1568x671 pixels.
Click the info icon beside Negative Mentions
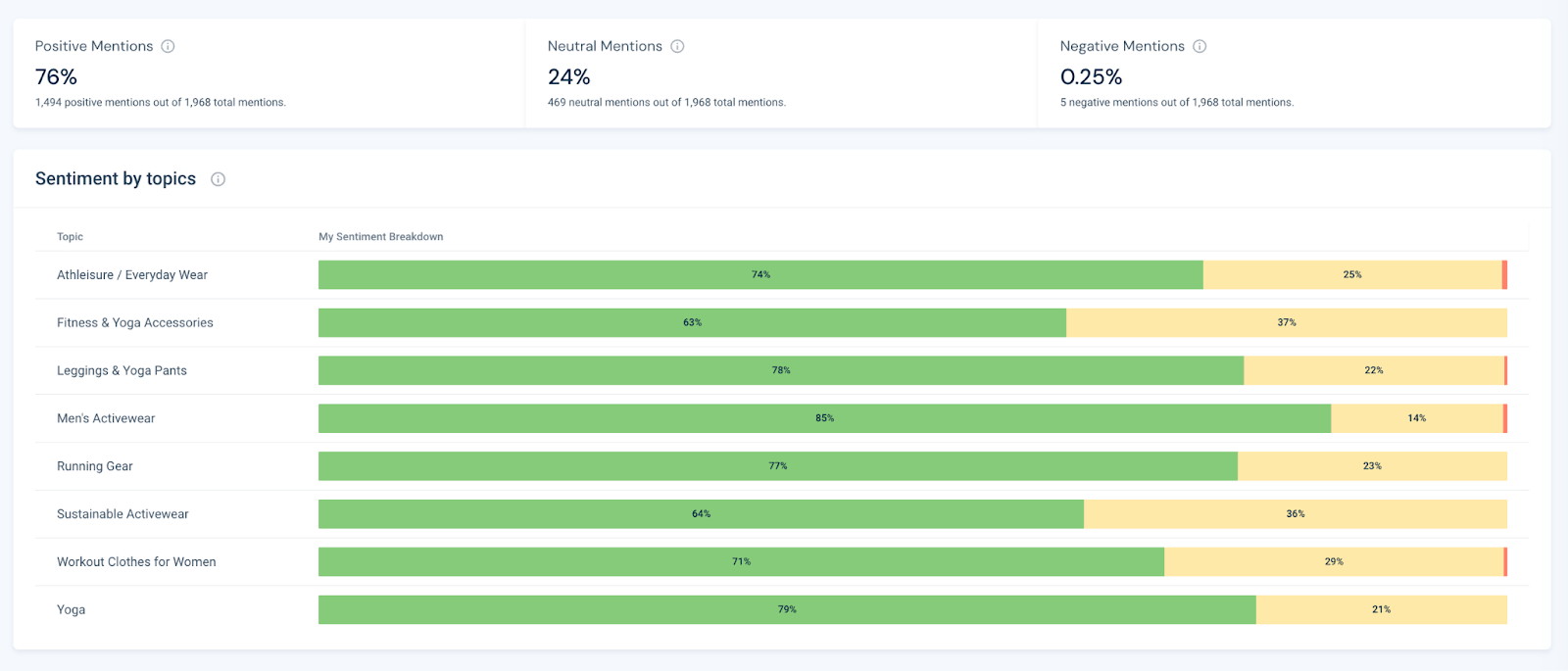click(1200, 46)
